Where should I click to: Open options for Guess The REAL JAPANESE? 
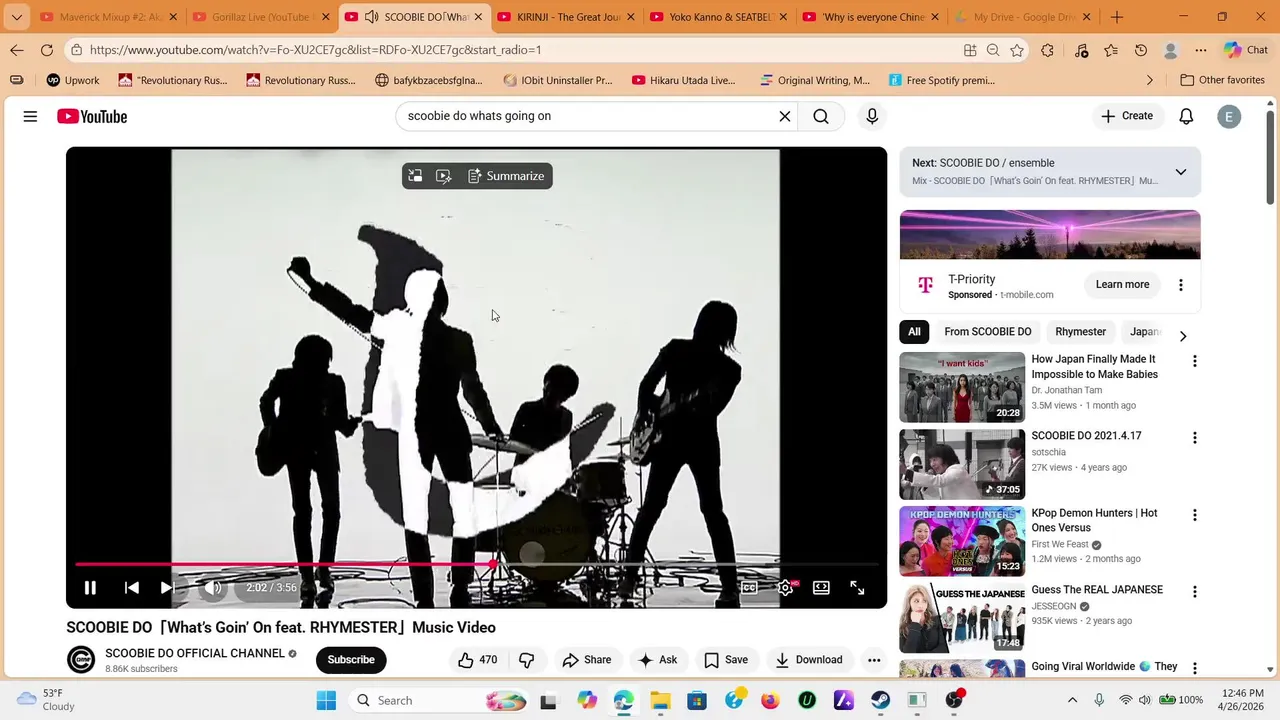1194,592
